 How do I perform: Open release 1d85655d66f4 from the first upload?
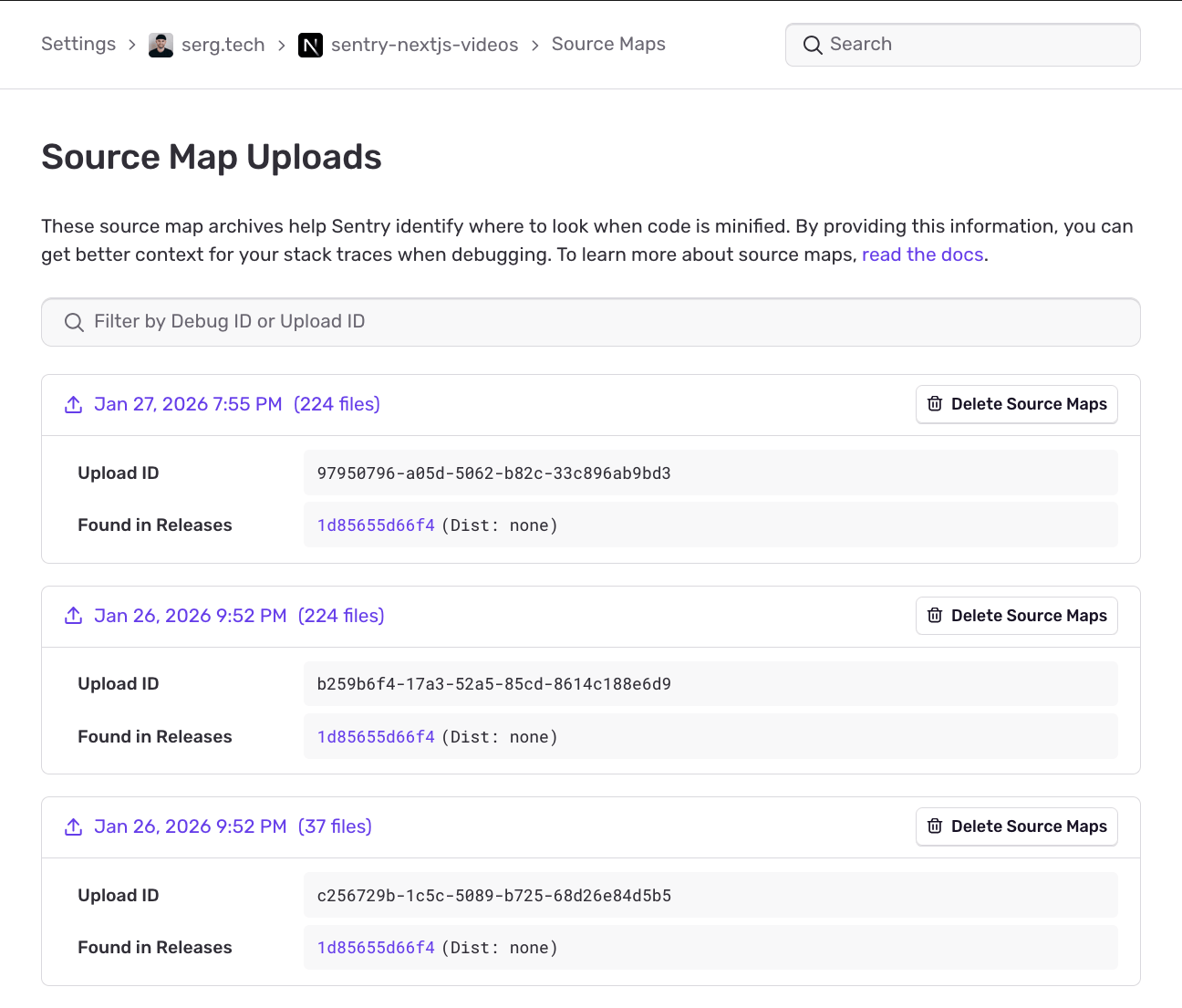(x=375, y=525)
